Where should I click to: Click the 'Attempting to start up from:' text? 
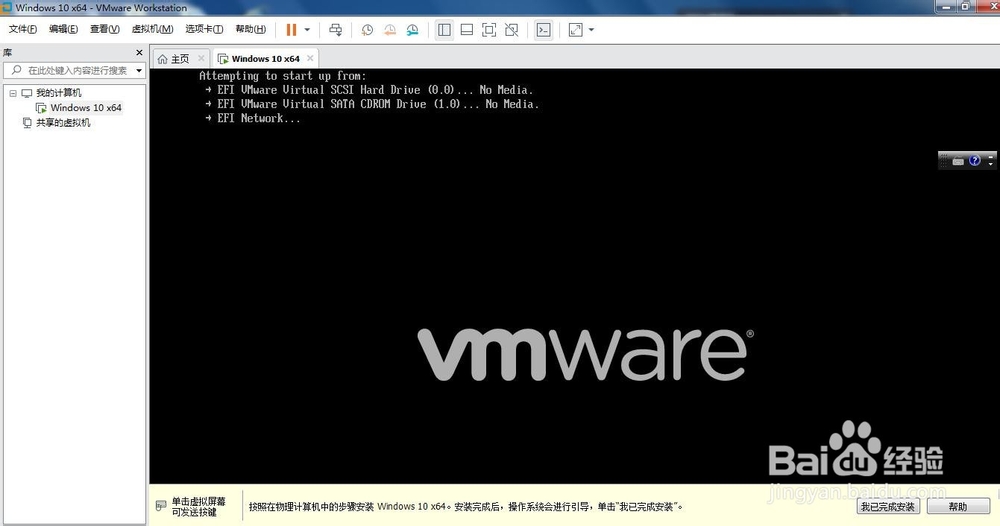pyautogui.click(x=283, y=76)
